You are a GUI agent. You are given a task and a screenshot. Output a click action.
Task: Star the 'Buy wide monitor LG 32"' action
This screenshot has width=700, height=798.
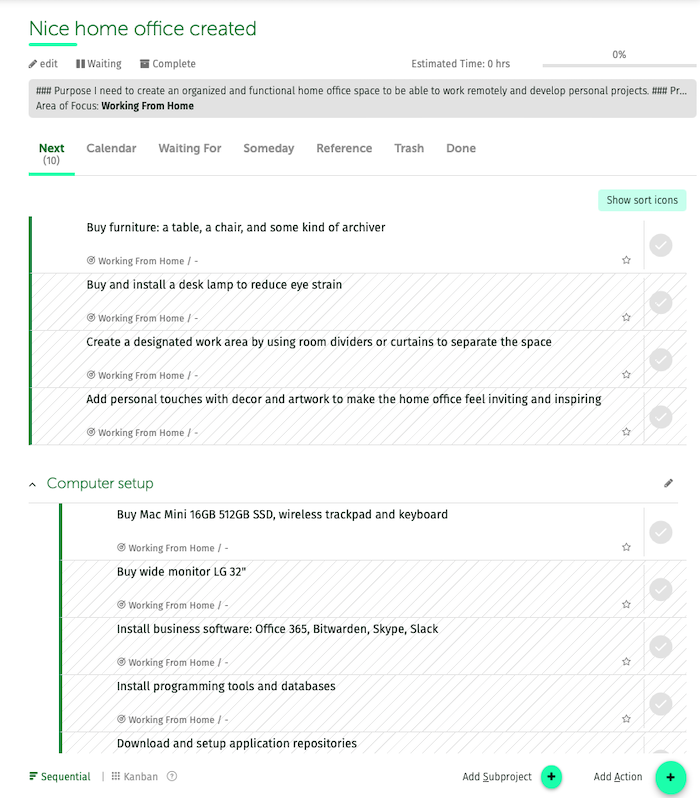coord(626,604)
